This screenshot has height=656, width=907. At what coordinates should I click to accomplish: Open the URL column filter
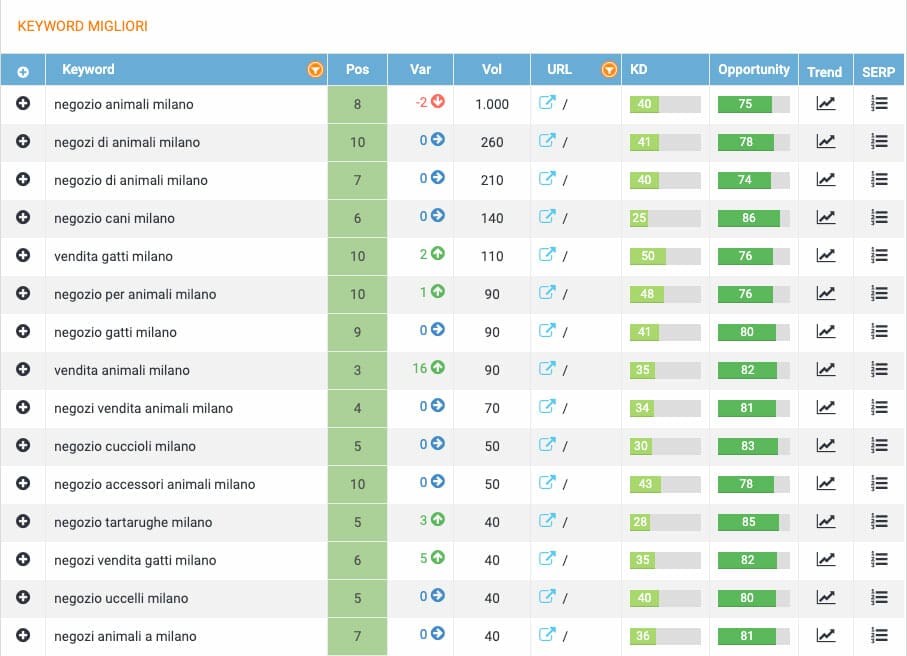point(609,69)
